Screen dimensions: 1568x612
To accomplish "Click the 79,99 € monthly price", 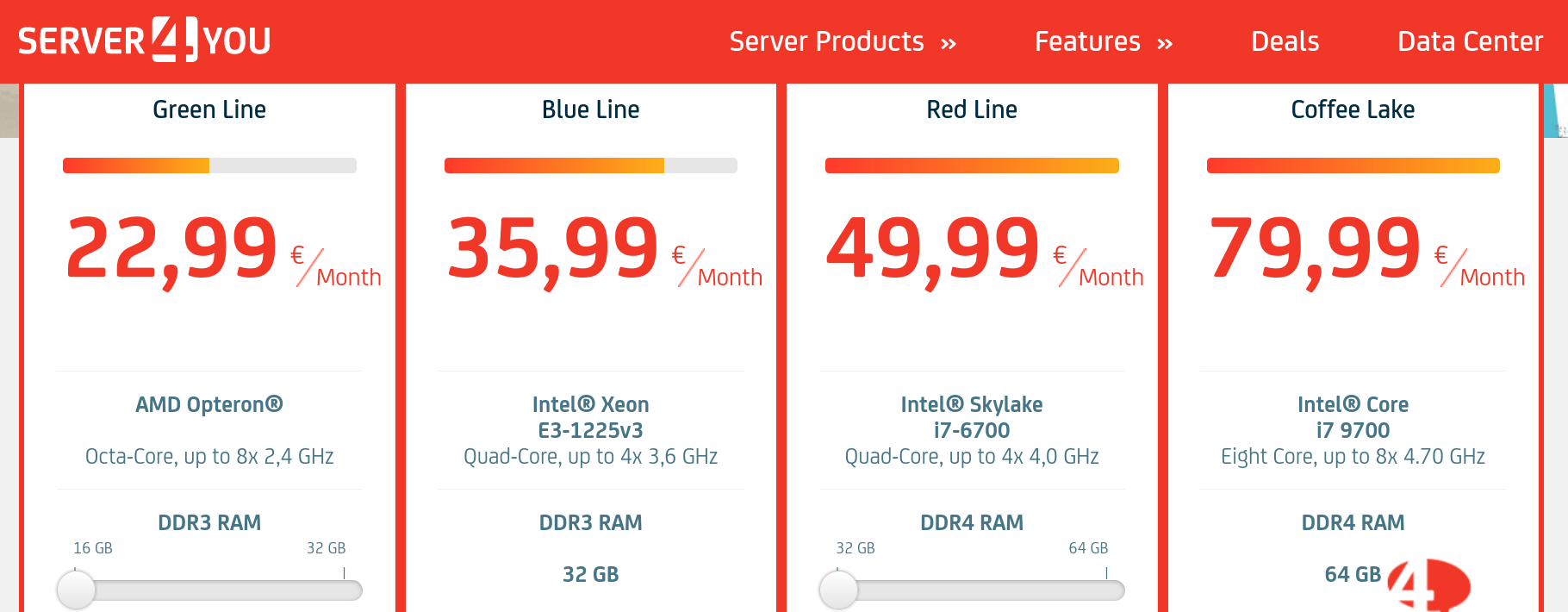I will click(1367, 250).
